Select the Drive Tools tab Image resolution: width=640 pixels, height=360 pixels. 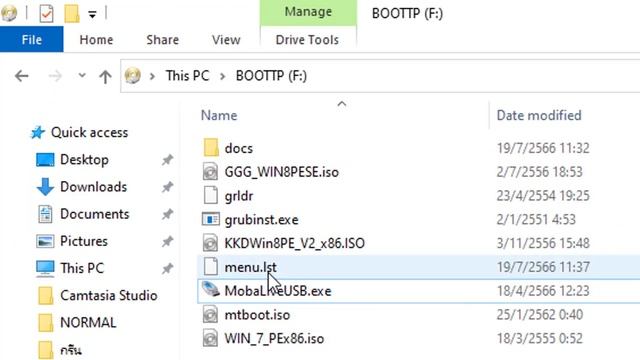pos(307,40)
